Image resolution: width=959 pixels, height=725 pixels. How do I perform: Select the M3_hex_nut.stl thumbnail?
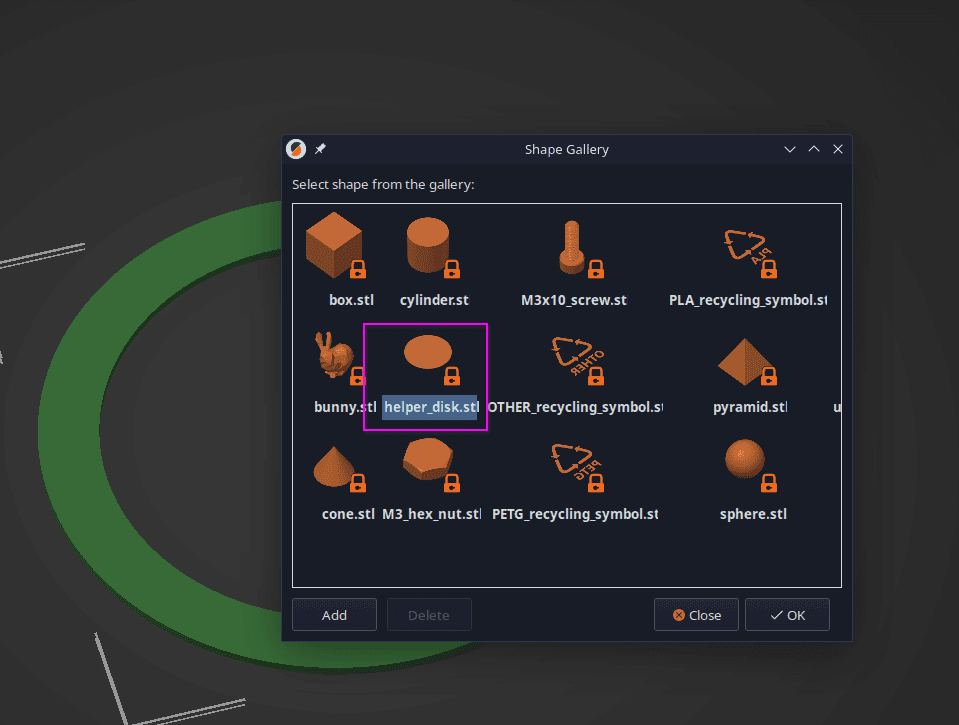(428, 459)
